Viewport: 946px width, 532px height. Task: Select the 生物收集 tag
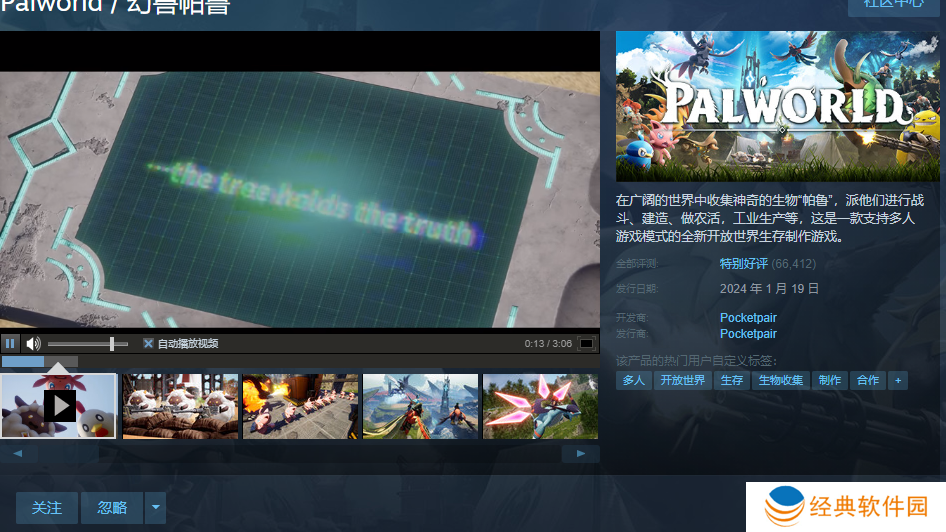pos(780,380)
